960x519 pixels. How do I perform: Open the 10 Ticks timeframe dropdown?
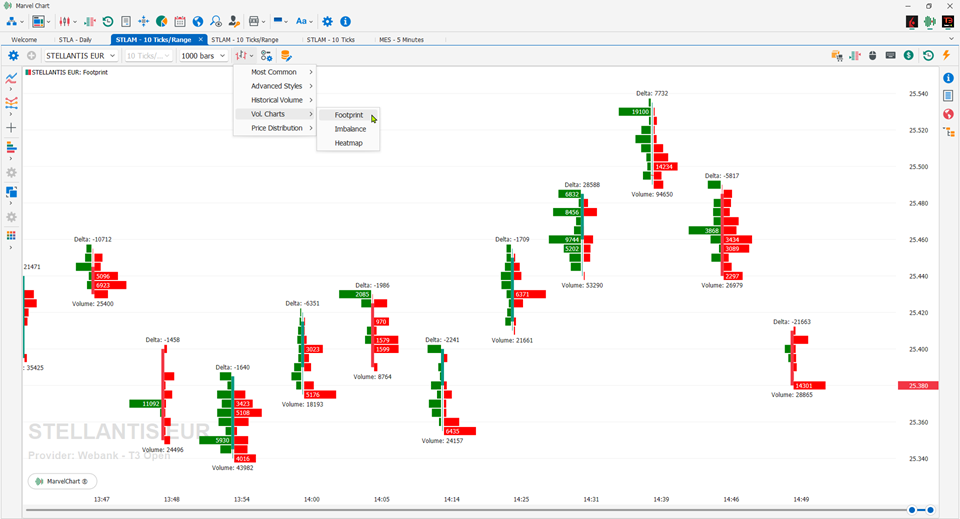pyautogui.click(x=148, y=56)
